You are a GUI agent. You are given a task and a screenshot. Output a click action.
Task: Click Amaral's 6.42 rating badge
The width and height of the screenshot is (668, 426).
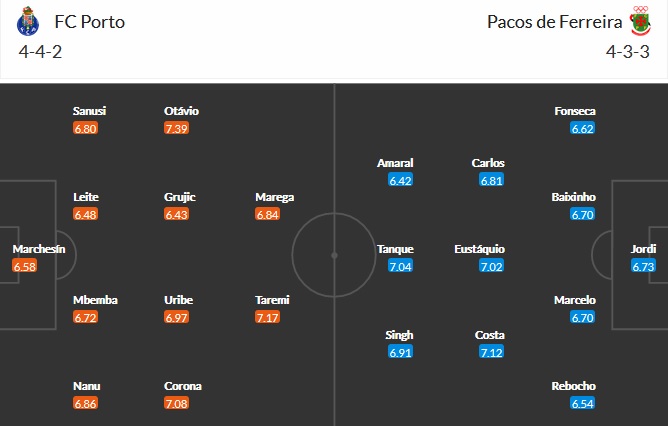[401, 181]
